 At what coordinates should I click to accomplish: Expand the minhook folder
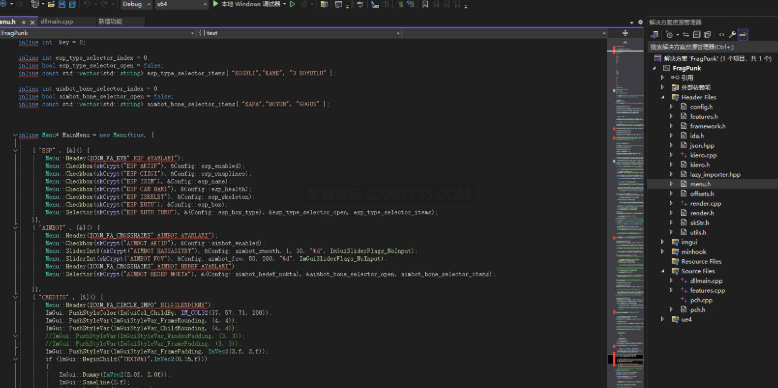point(662,252)
